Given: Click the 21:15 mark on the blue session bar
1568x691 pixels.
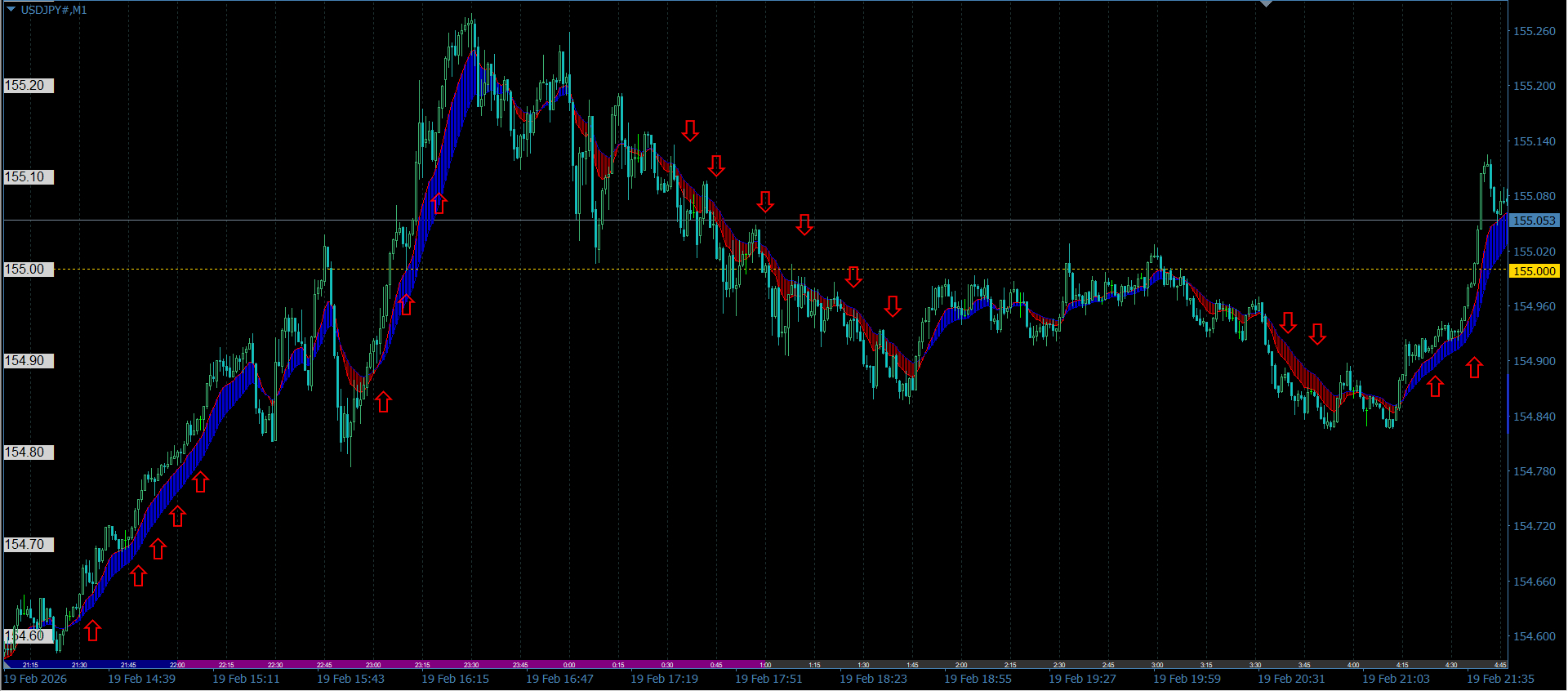Looking at the screenshot, I should (30, 665).
